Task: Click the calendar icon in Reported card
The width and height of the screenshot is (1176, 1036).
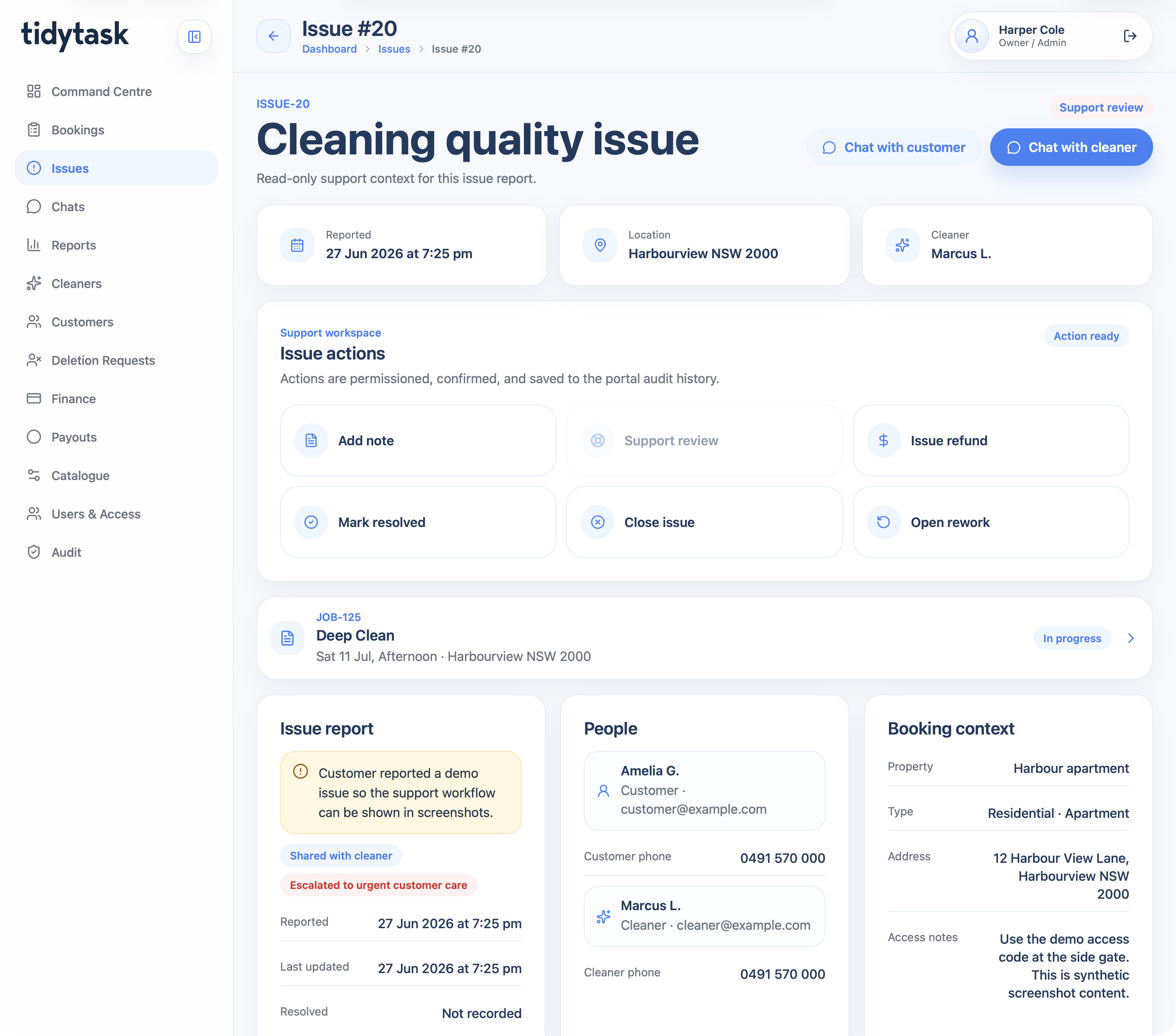Action: click(297, 245)
